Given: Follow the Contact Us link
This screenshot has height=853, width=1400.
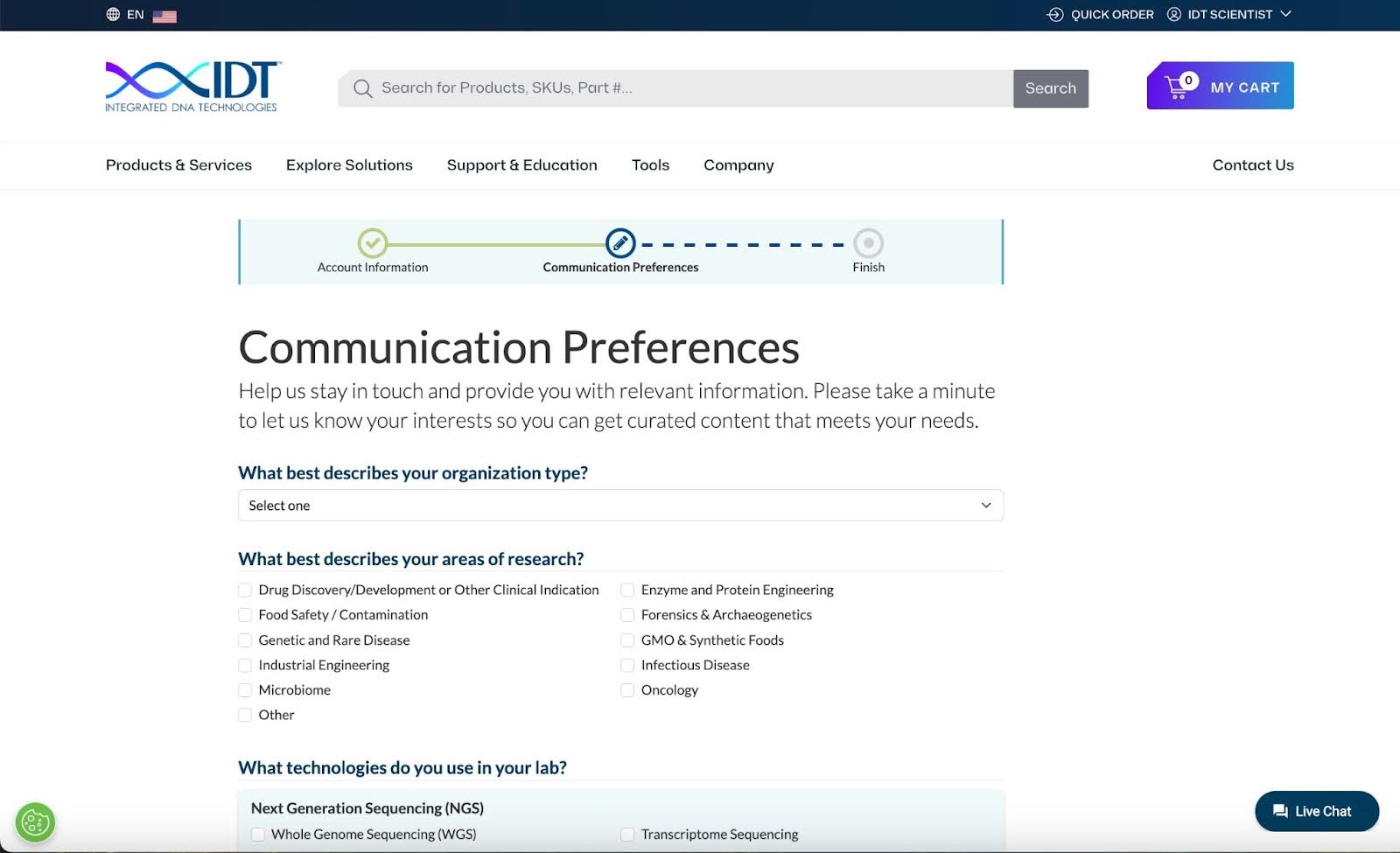Looking at the screenshot, I should (1252, 165).
